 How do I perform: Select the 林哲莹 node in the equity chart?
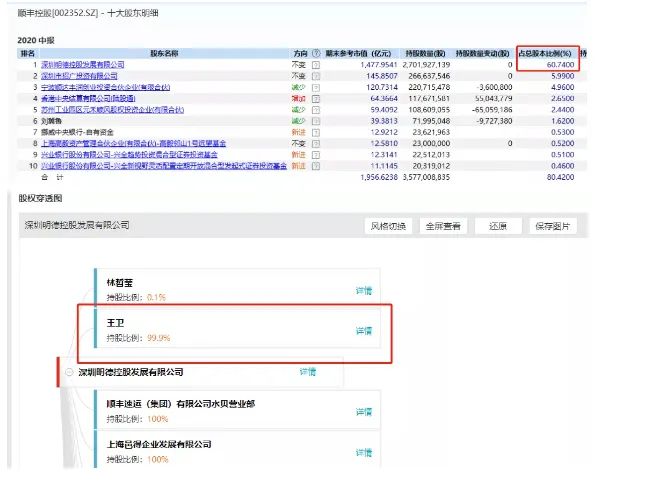click(x=237, y=288)
